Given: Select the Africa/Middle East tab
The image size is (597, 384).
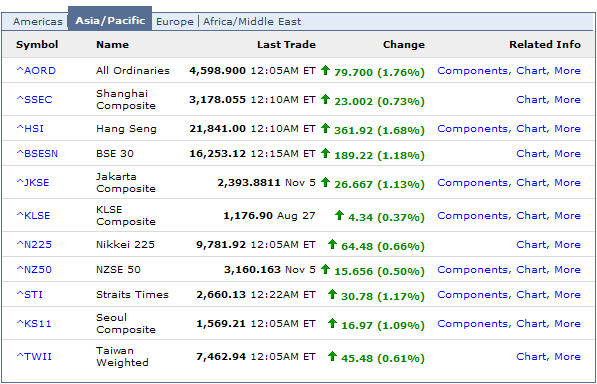Looking at the screenshot, I should (252, 22).
